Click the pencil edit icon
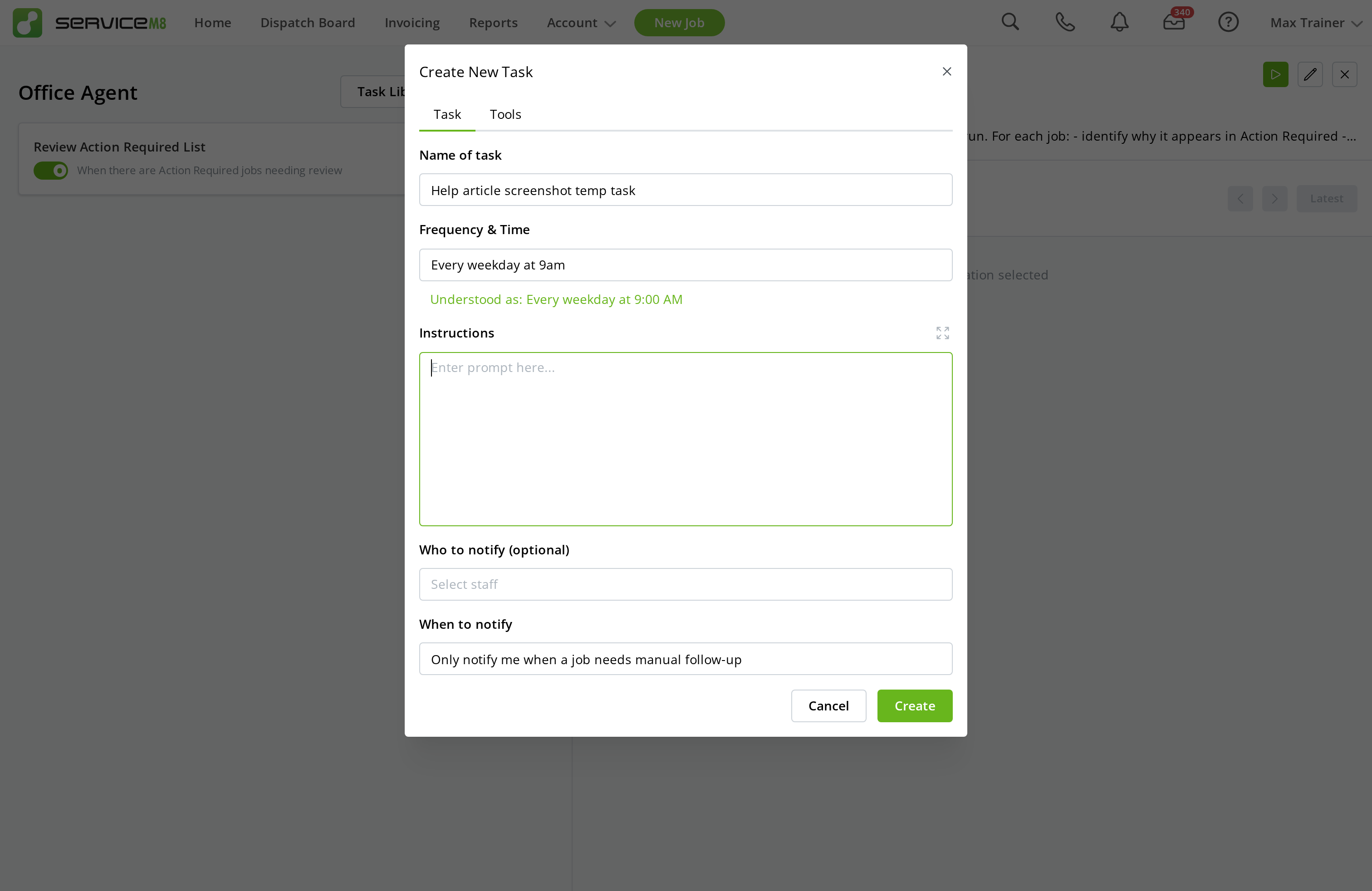Image resolution: width=1372 pixels, height=891 pixels. click(x=1310, y=74)
